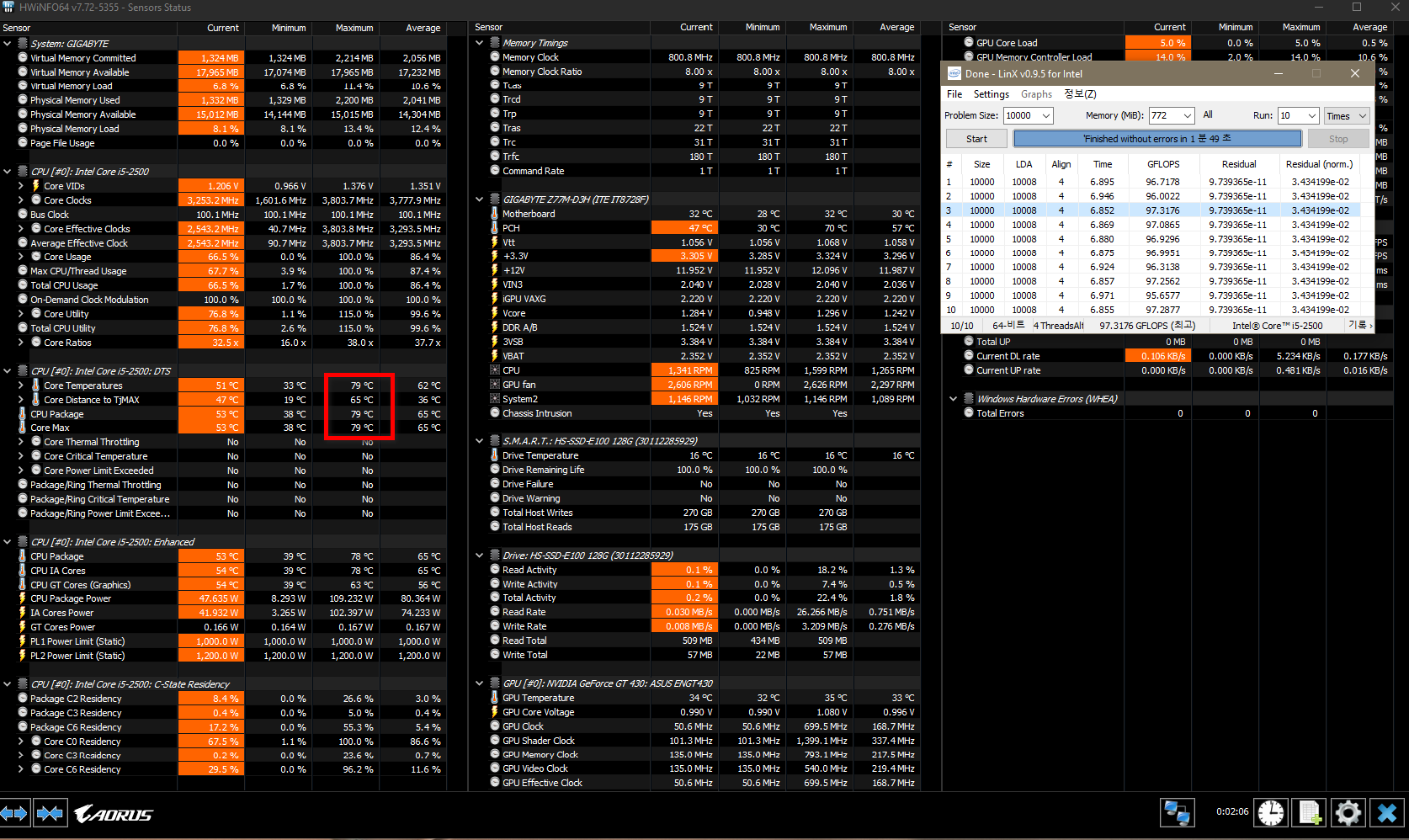Select the On-Demand Clock Modulation row
The height and width of the screenshot is (840, 1409).
(223, 300)
